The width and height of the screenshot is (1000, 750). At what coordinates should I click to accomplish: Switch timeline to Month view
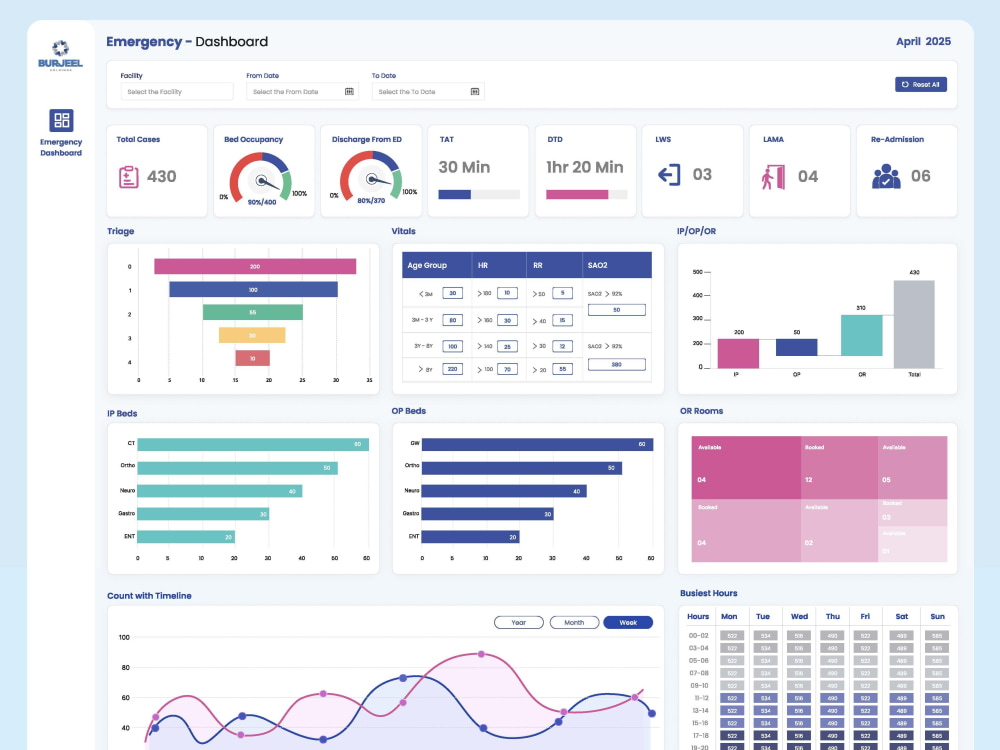[x=574, y=622]
